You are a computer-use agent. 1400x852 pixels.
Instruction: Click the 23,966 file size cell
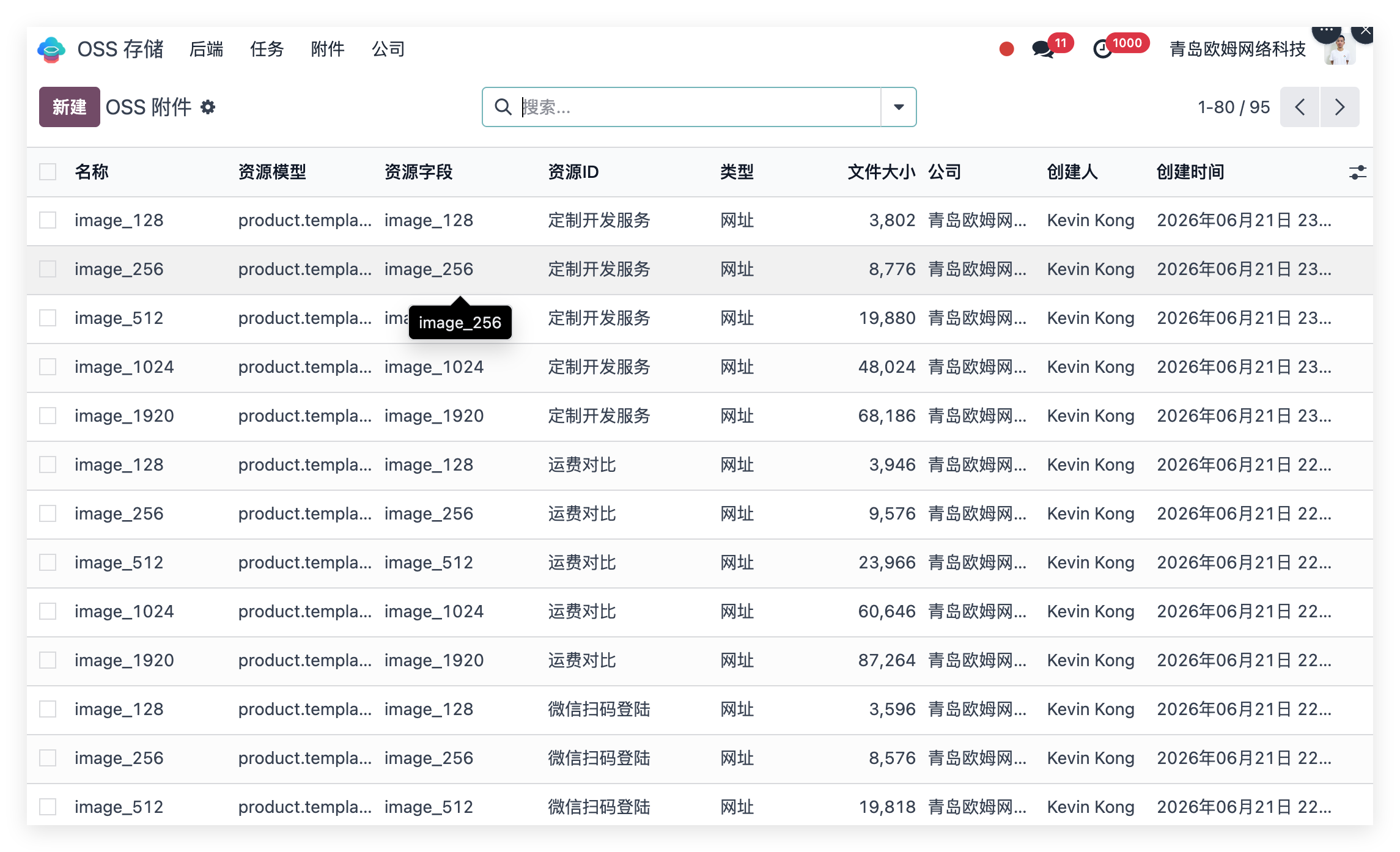pyautogui.click(x=887, y=562)
